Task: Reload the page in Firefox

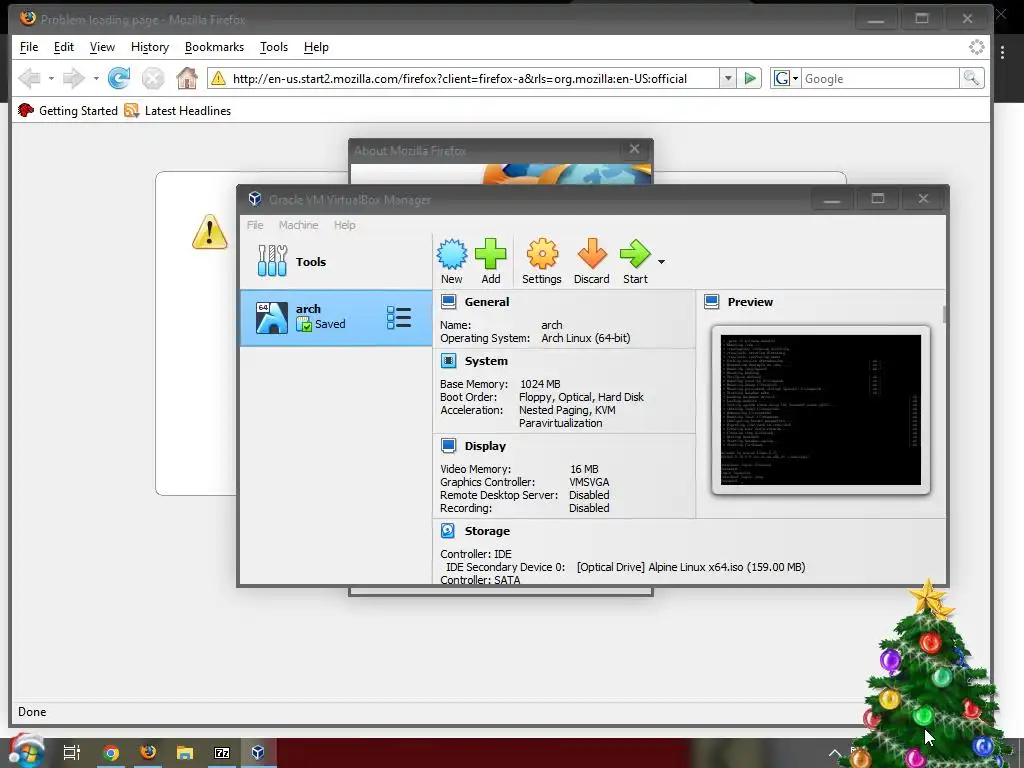Action: point(119,78)
